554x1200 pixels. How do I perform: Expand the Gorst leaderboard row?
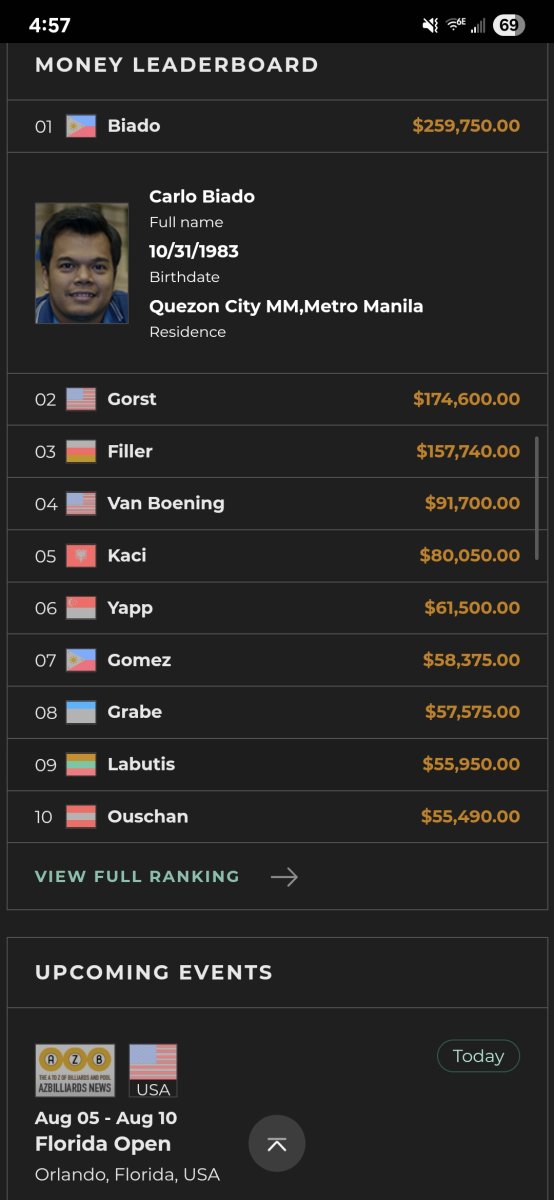pyautogui.click(x=277, y=399)
